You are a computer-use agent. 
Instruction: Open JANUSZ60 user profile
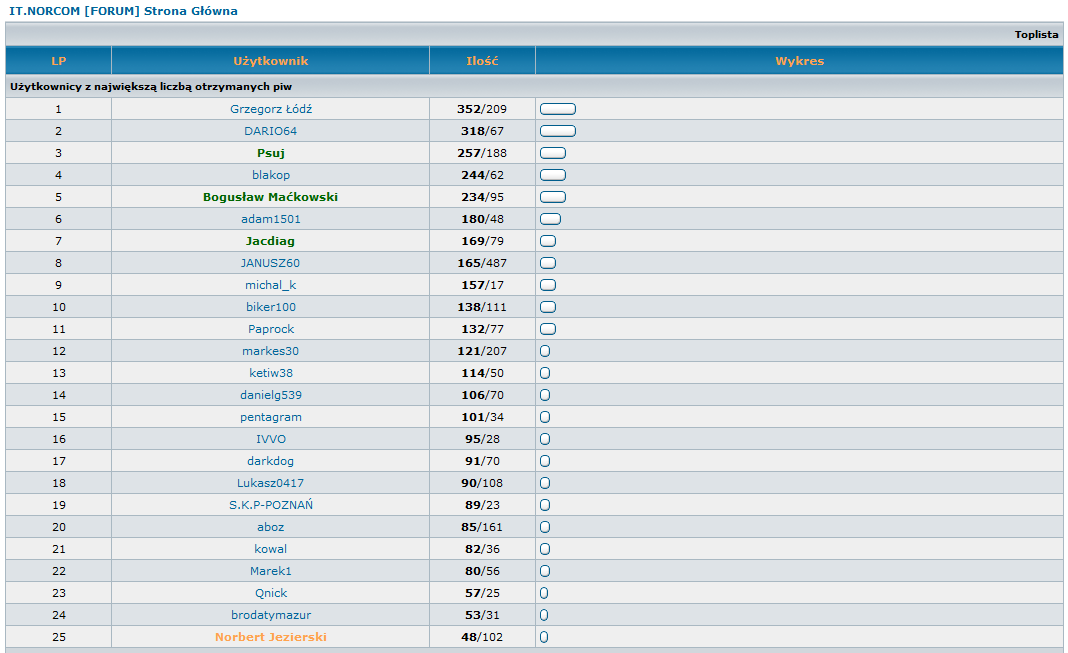[x=270, y=263]
